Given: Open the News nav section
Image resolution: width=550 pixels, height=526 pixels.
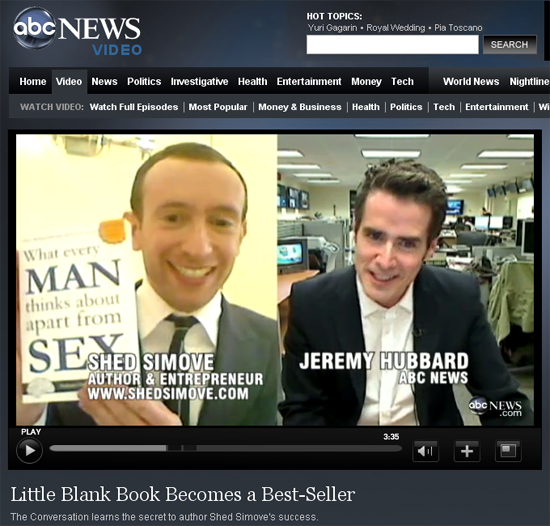Looking at the screenshot, I should [x=105, y=81].
